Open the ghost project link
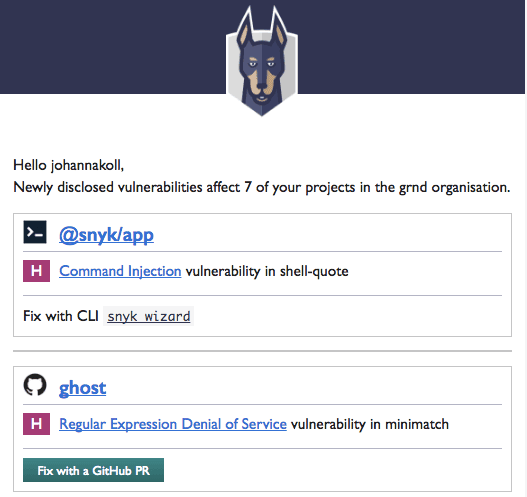Screen dimensions: 527x497 click(82, 388)
